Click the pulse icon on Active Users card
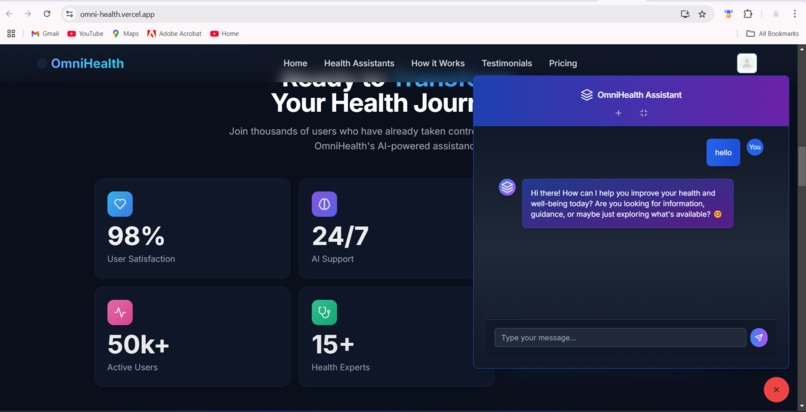This screenshot has height=412, width=806. click(x=120, y=312)
